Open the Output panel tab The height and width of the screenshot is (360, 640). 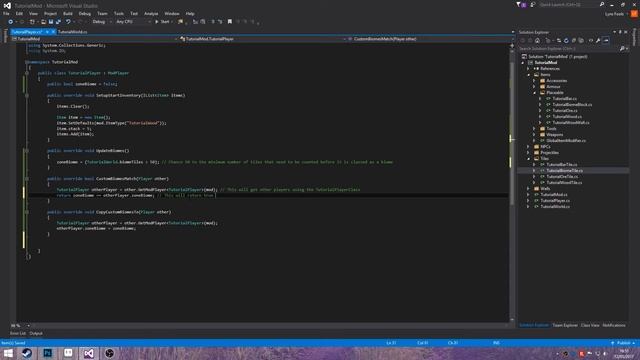click(x=36, y=333)
